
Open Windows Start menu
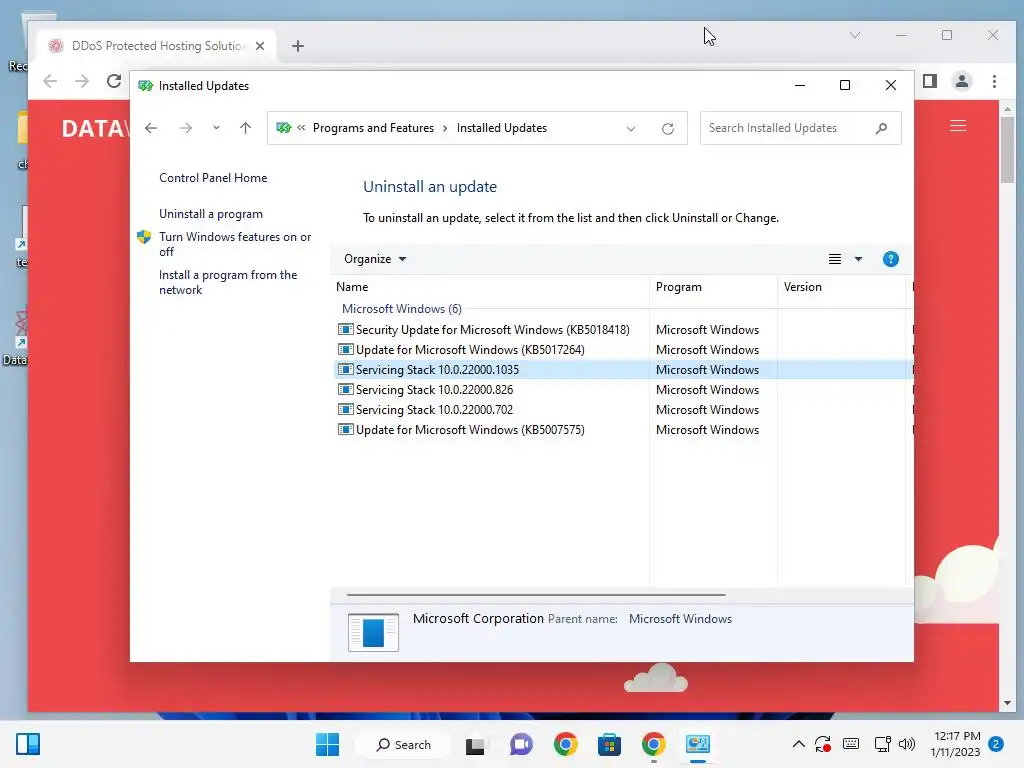point(327,744)
